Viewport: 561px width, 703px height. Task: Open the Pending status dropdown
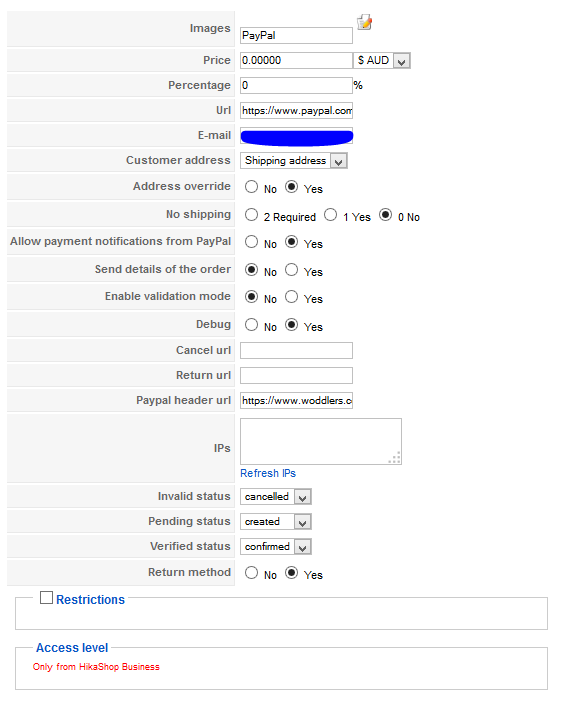click(276, 522)
